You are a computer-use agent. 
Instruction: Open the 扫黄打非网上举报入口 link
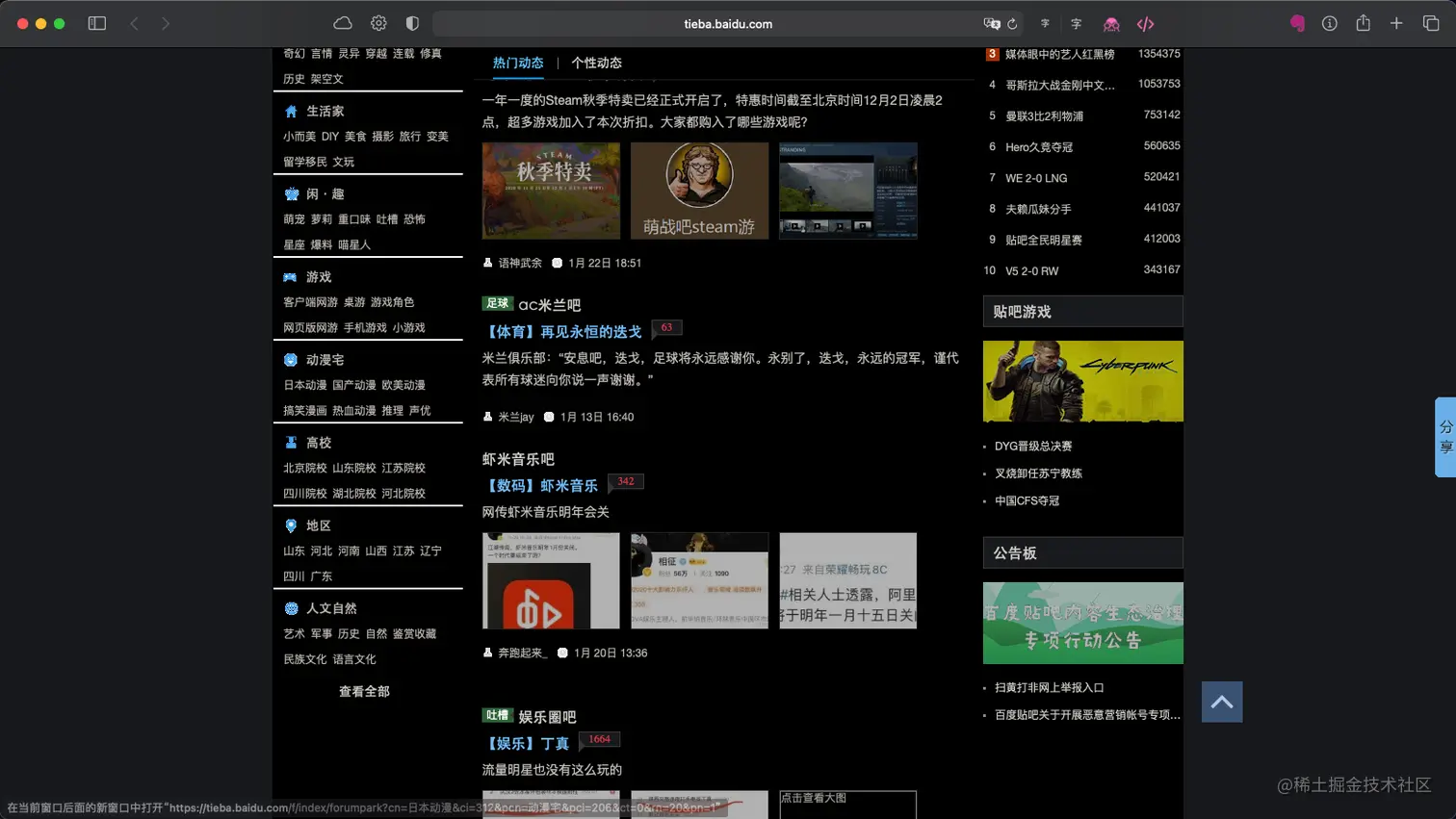point(1050,687)
